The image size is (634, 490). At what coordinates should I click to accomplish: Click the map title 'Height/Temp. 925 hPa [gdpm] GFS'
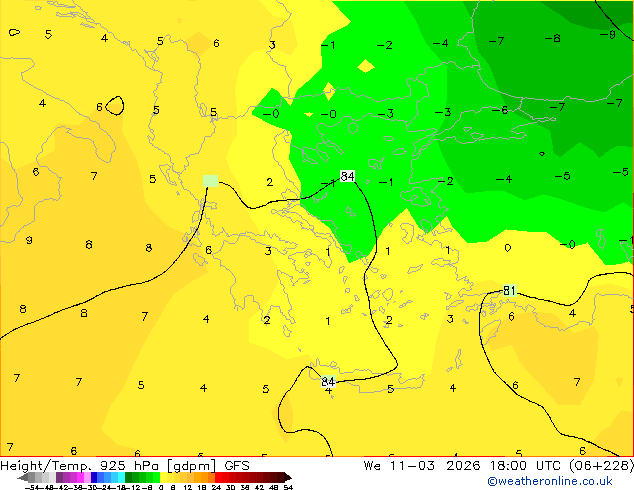pos(125,466)
